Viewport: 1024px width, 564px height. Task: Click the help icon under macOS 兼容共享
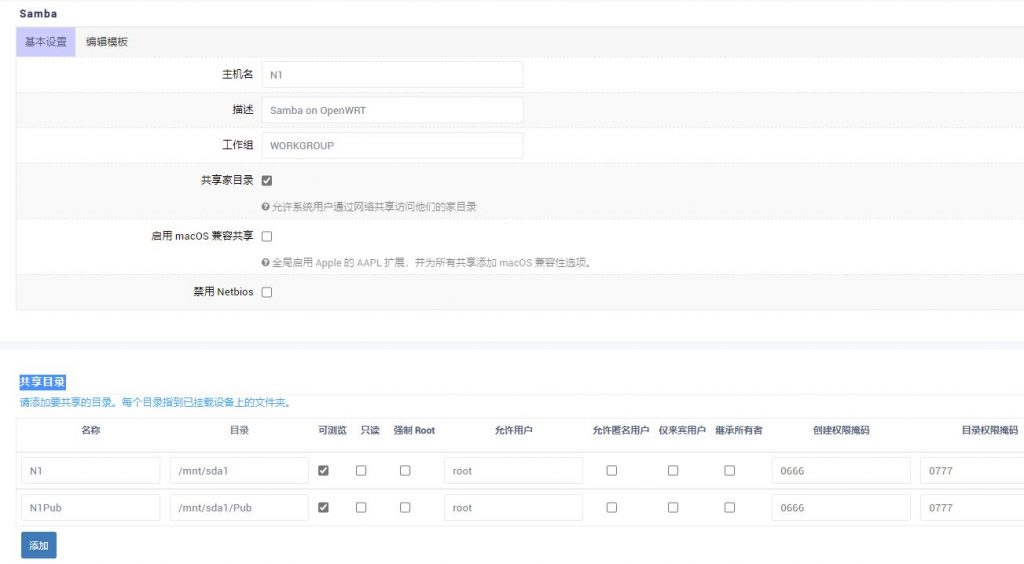265,263
